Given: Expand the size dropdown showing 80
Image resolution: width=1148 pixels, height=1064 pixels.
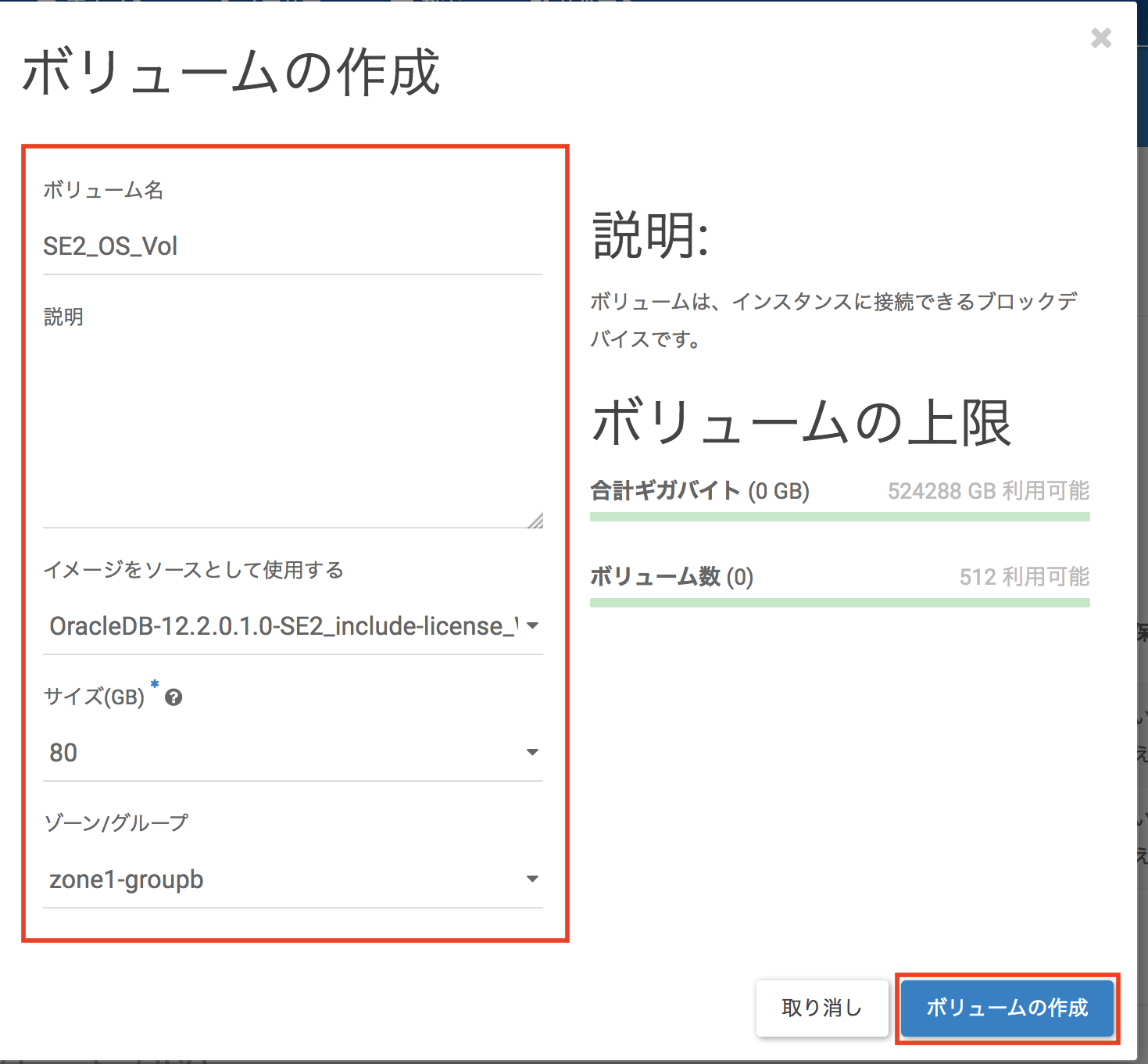Looking at the screenshot, I should click(x=292, y=753).
